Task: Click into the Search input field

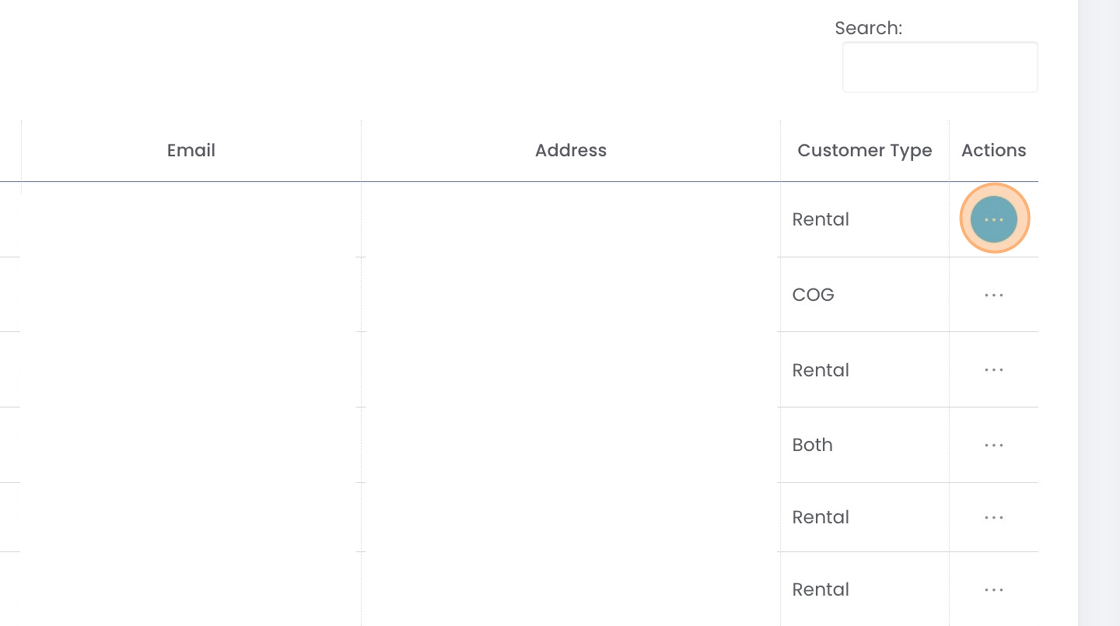Action: 939,68
